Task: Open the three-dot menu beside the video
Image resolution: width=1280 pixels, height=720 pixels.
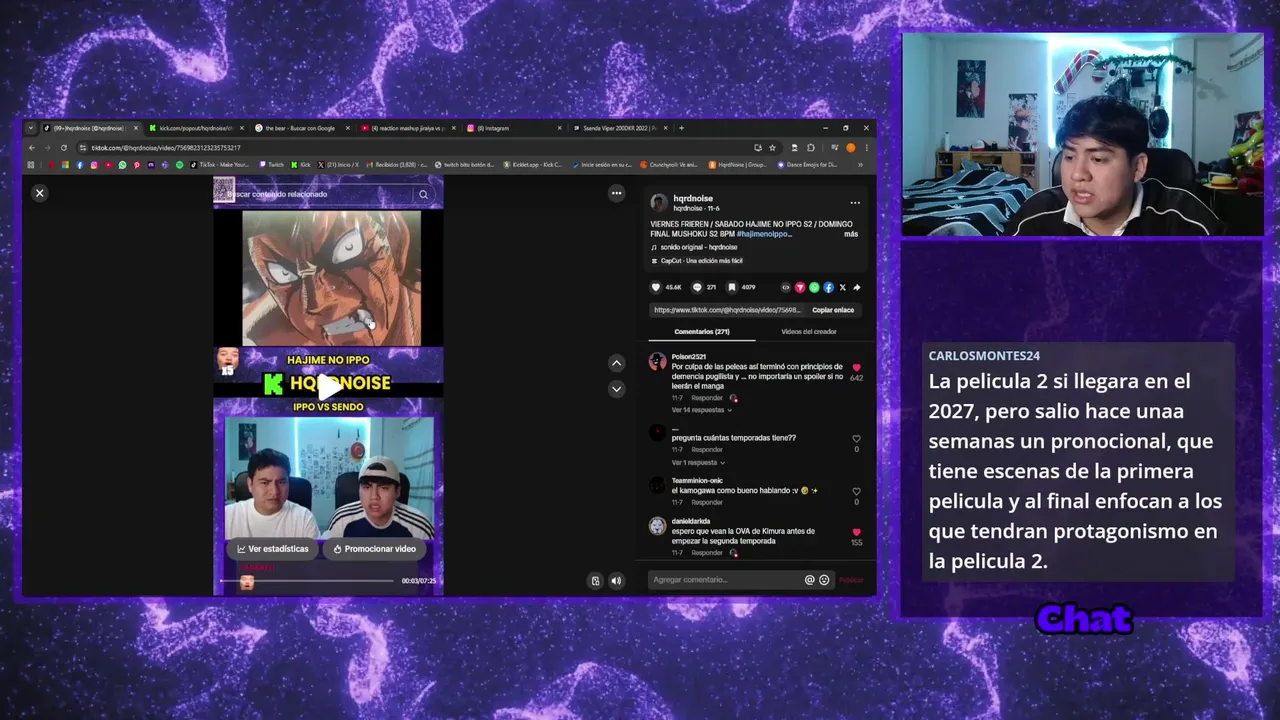Action: coord(617,193)
